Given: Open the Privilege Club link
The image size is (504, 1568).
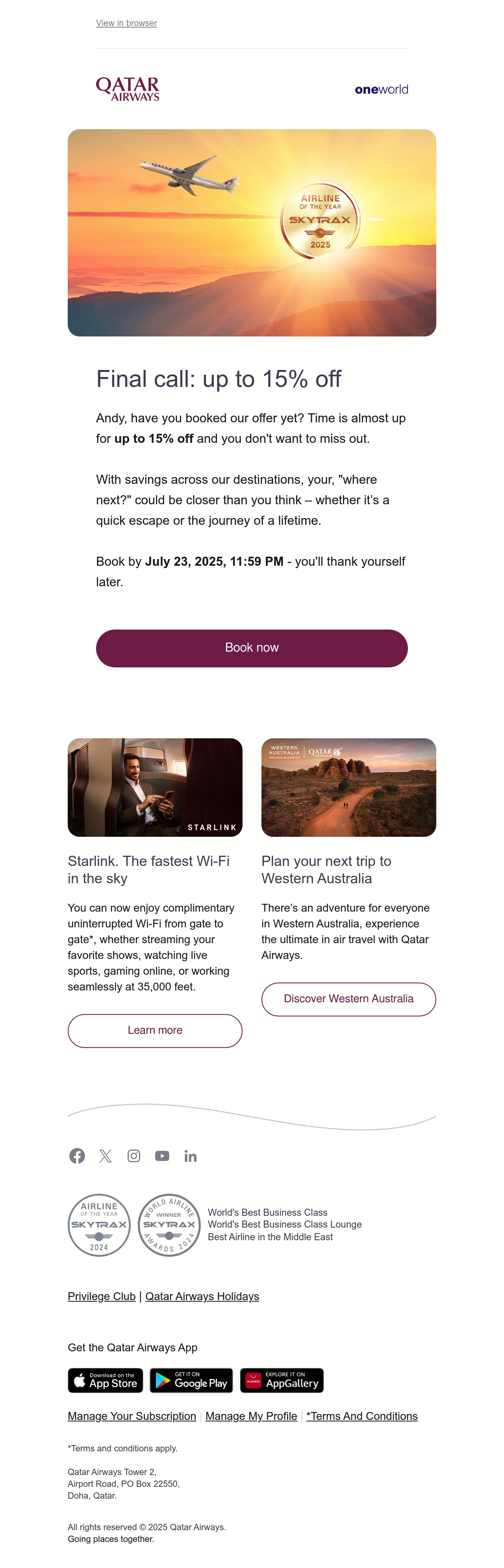Looking at the screenshot, I should [x=102, y=1296].
